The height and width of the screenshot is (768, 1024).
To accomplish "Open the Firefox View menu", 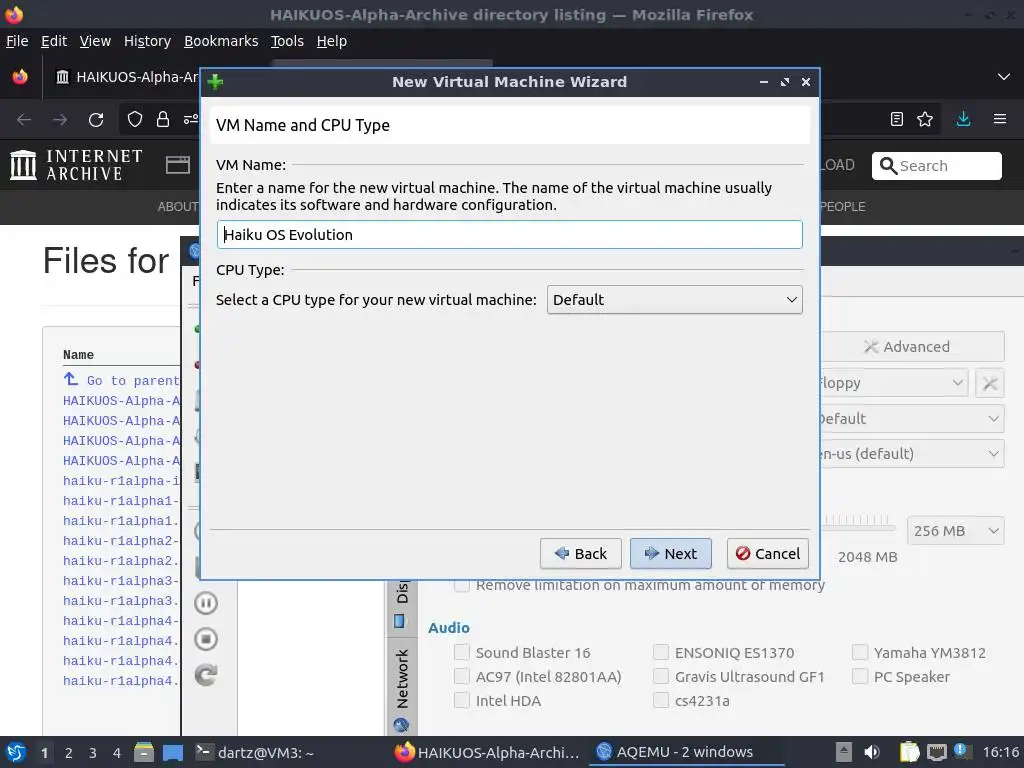I will 95,41.
